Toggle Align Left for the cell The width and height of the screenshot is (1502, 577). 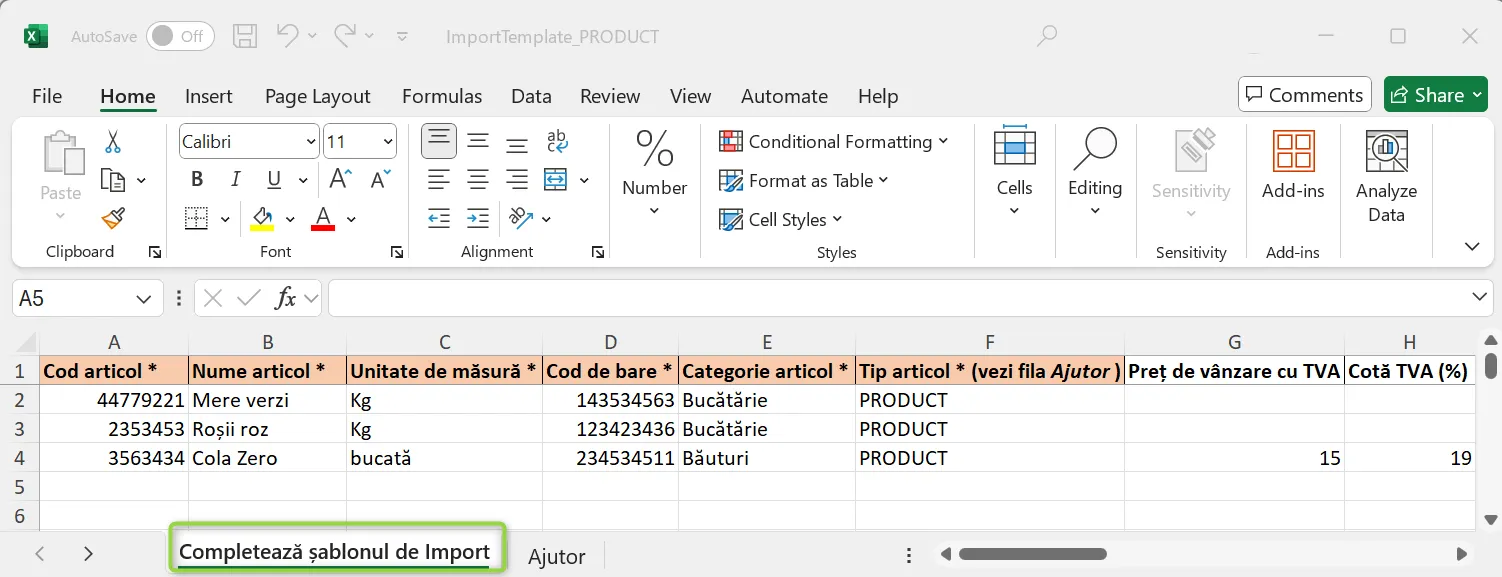click(x=438, y=180)
